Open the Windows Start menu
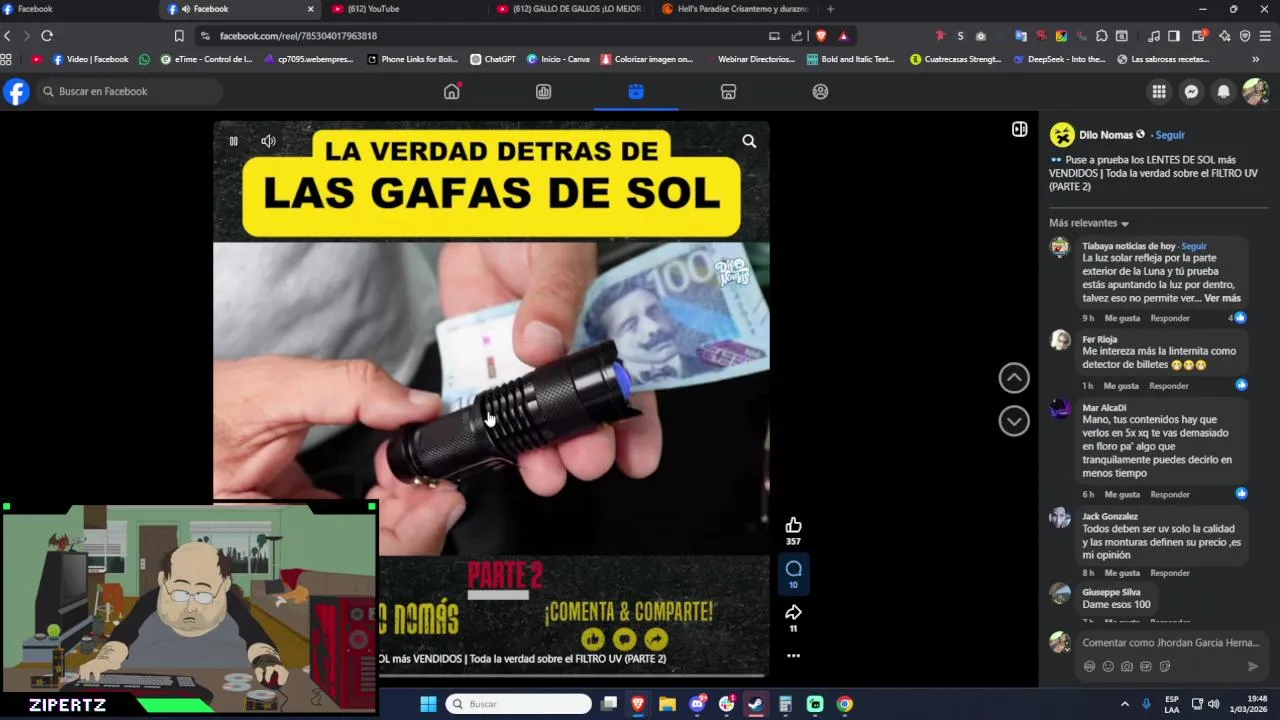This screenshot has width=1280, height=720. coord(428,704)
